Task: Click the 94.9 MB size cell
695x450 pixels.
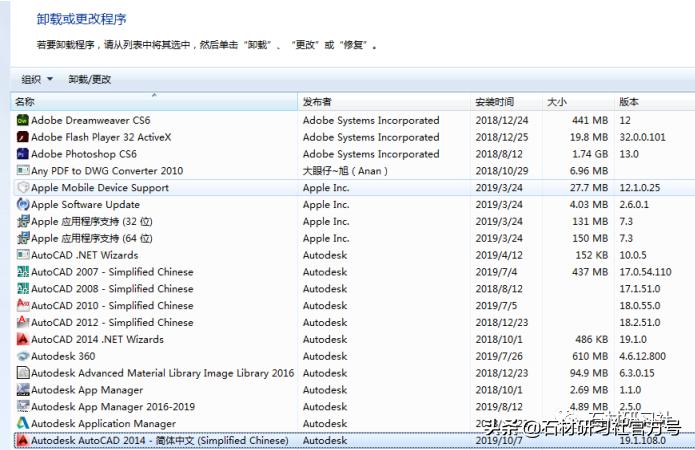Action: point(589,373)
